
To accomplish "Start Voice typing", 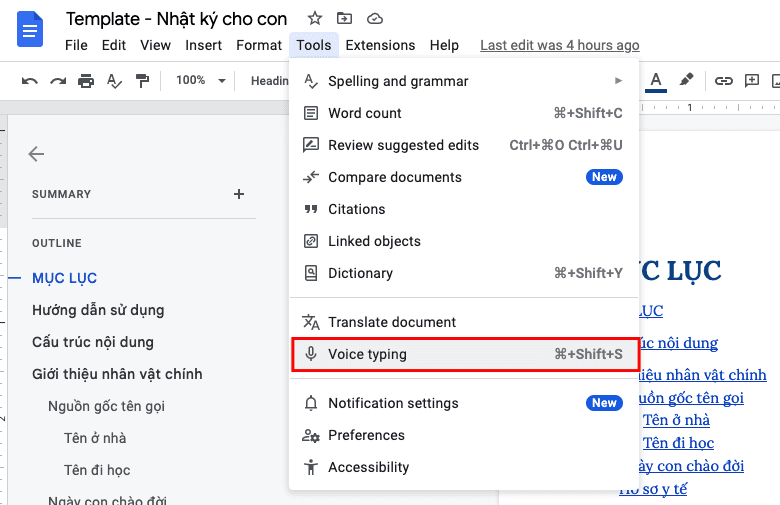I will (x=465, y=354).
